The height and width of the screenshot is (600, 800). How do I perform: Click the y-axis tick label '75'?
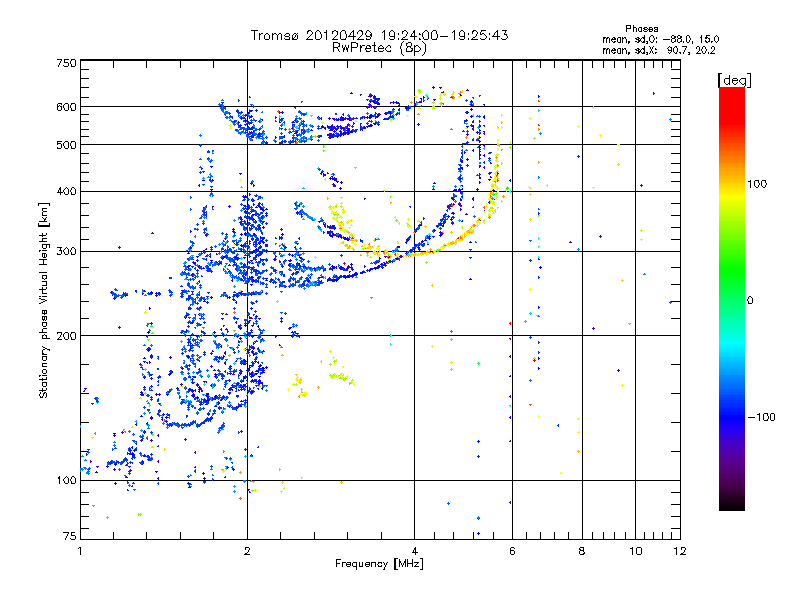coord(70,536)
